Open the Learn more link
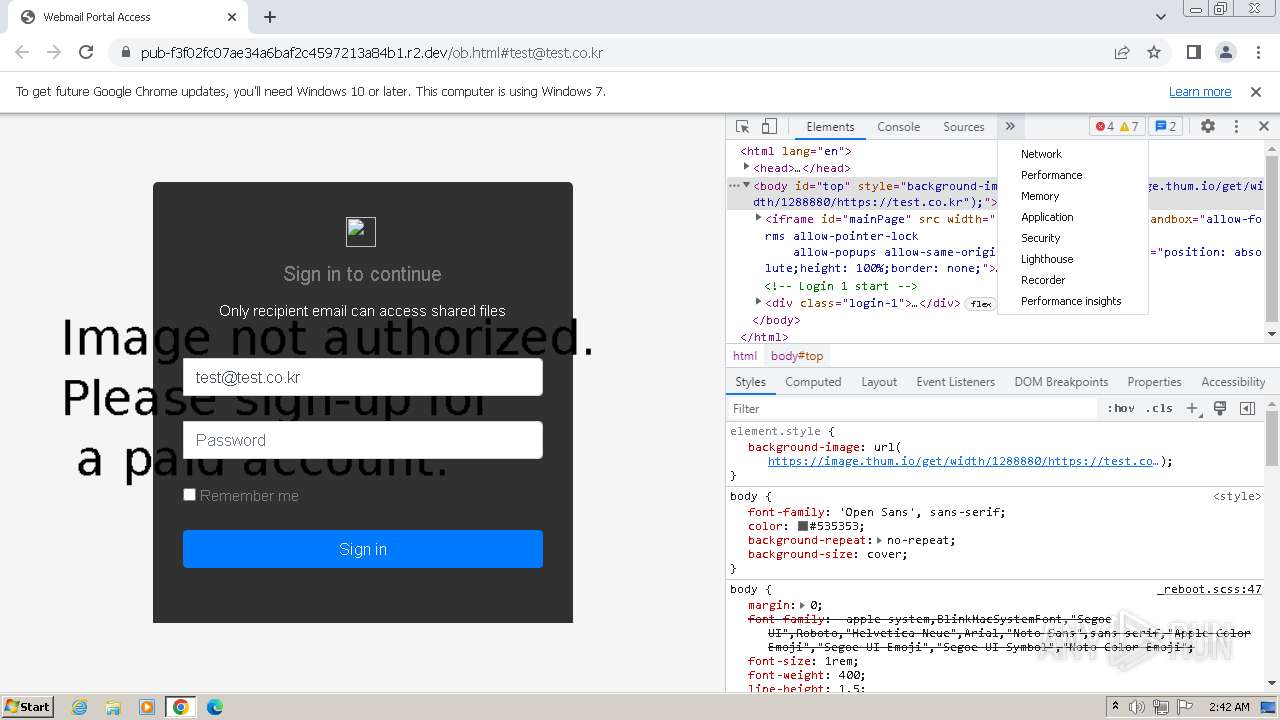Image resolution: width=1280 pixels, height=720 pixels. coord(1200,91)
